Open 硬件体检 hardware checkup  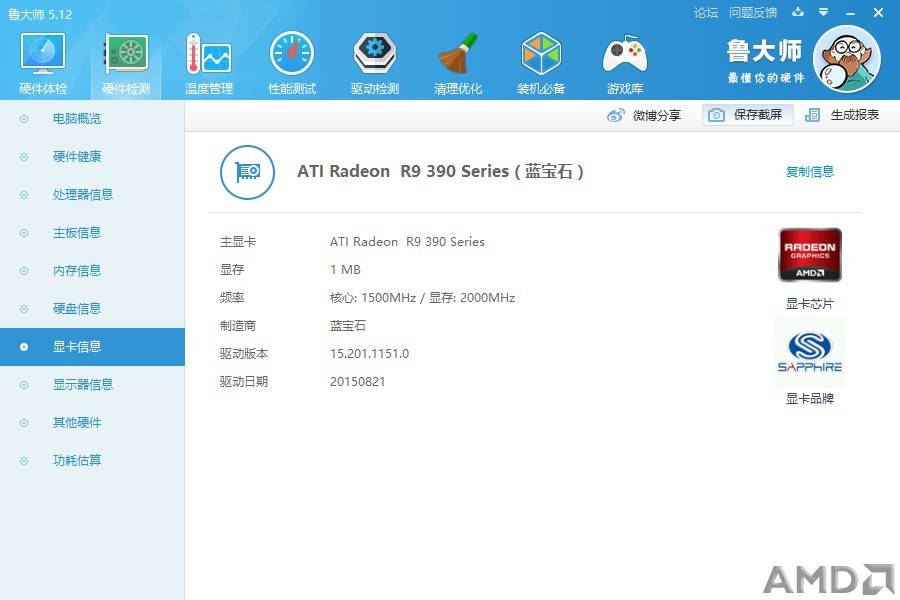tap(43, 63)
